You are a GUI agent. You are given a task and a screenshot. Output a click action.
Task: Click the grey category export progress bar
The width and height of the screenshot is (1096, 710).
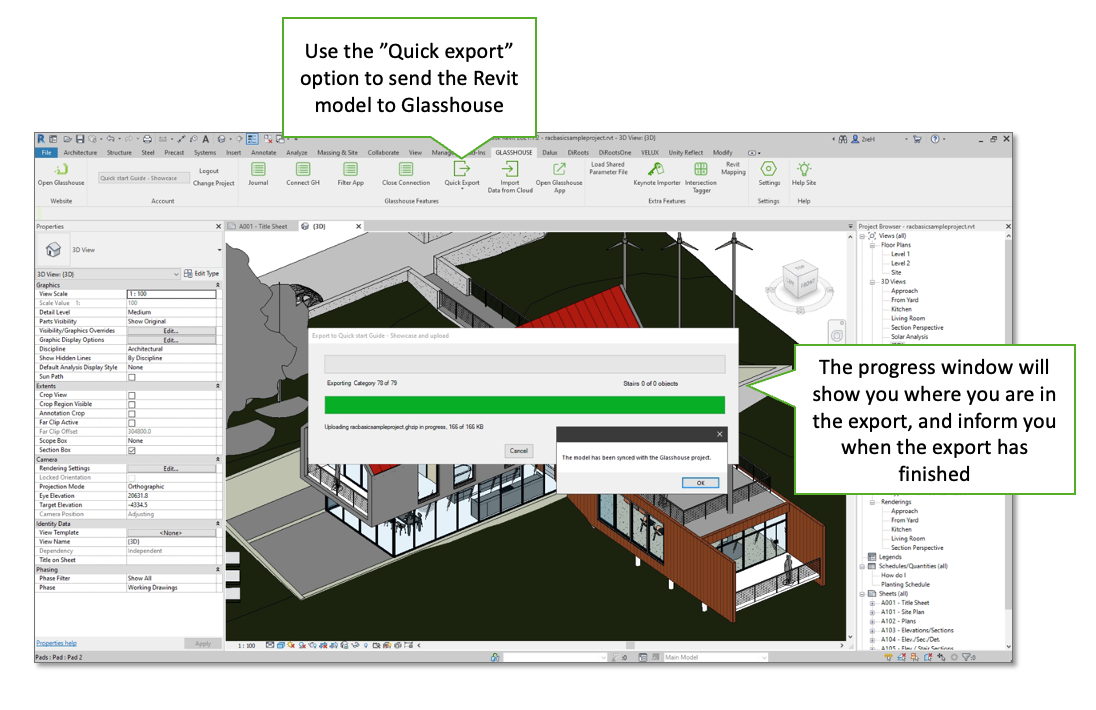pos(524,364)
